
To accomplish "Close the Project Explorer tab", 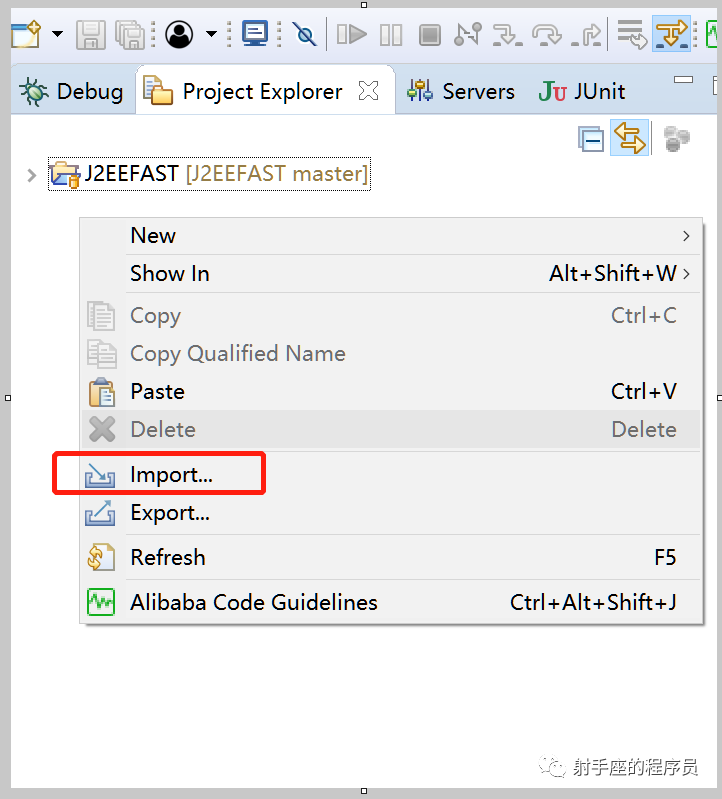I will [369, 92].
